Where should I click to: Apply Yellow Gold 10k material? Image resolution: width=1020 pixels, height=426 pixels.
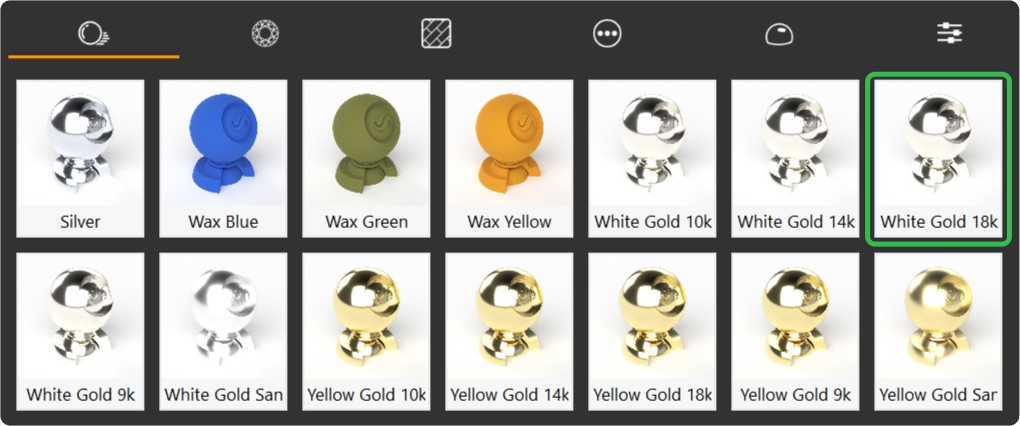click(x=366, y=332)
